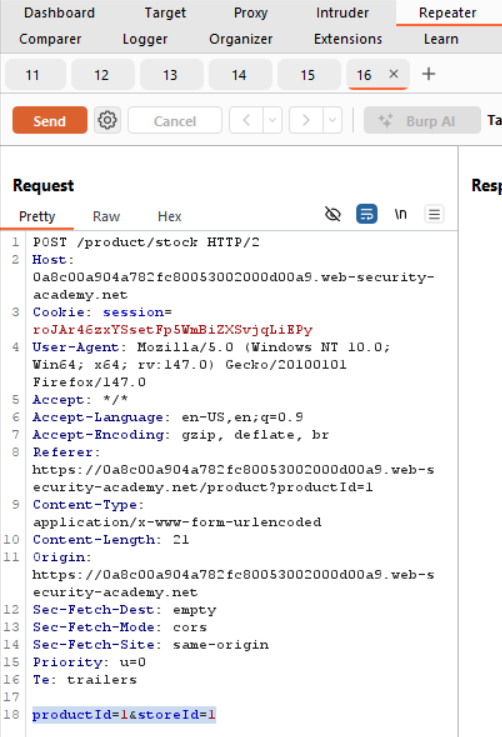Click the POST /product/stock HTTP/2 line
The image size is (502, 737).
click(x=146, y=242)
